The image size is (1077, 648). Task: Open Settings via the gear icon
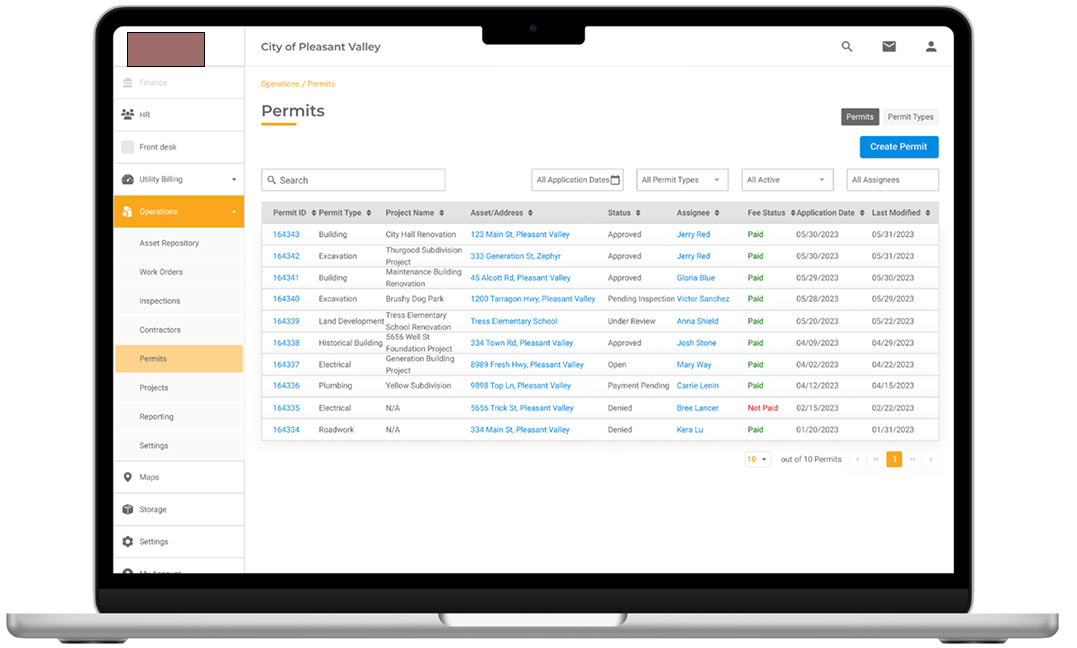pos(128,541)
